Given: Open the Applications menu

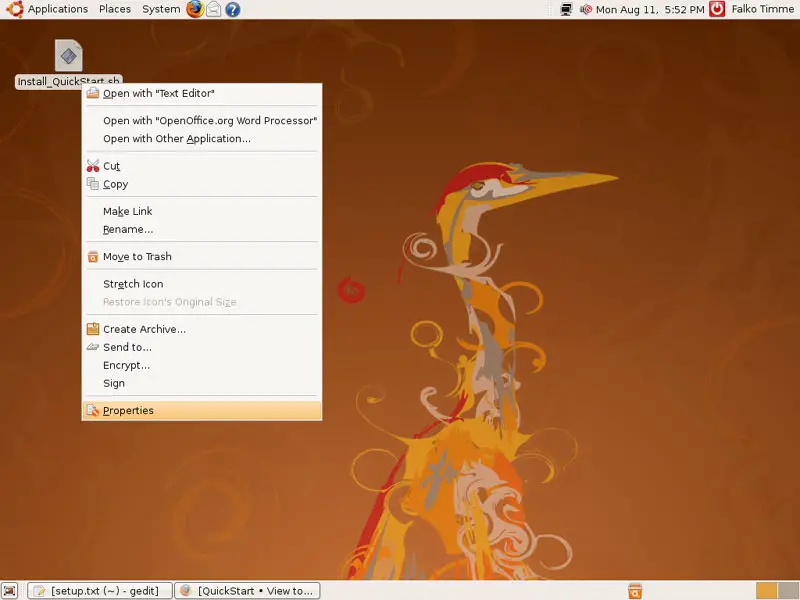Looking at the screenshot, I should (58, 9).
